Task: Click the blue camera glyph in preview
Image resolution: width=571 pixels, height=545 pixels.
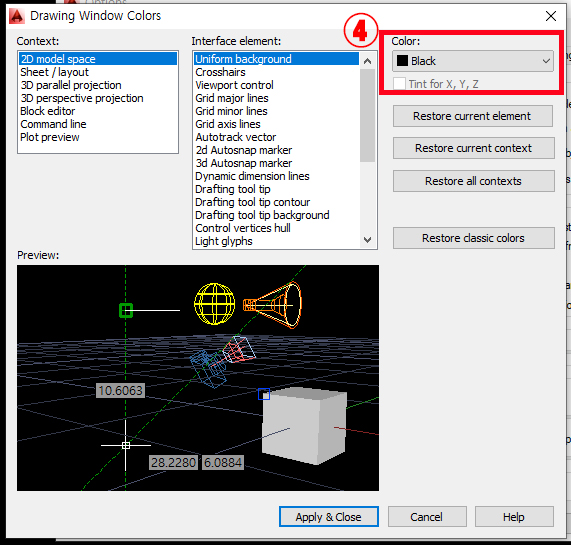Action: point(209,368)
